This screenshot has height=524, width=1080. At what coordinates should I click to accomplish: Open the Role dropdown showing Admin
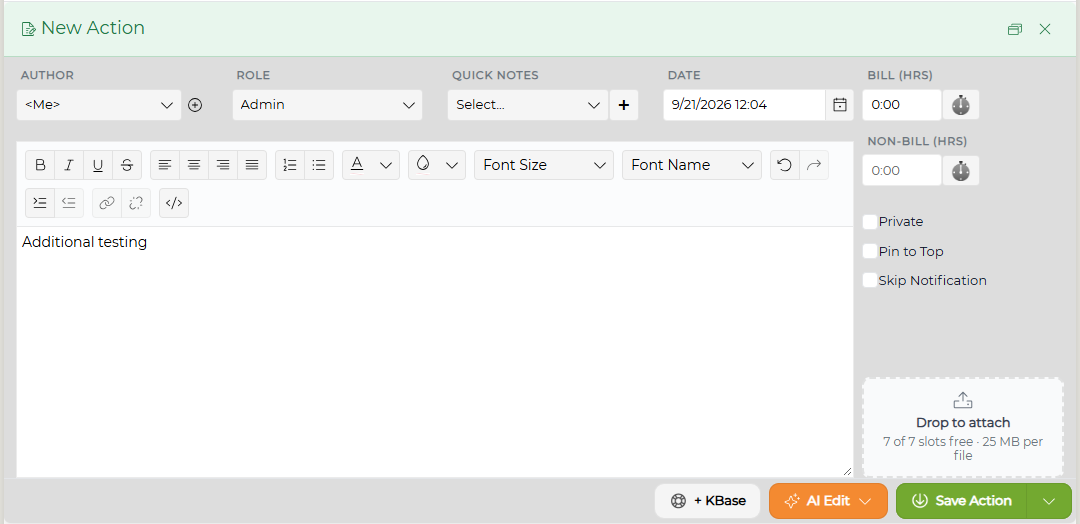[x=327, y=105]
